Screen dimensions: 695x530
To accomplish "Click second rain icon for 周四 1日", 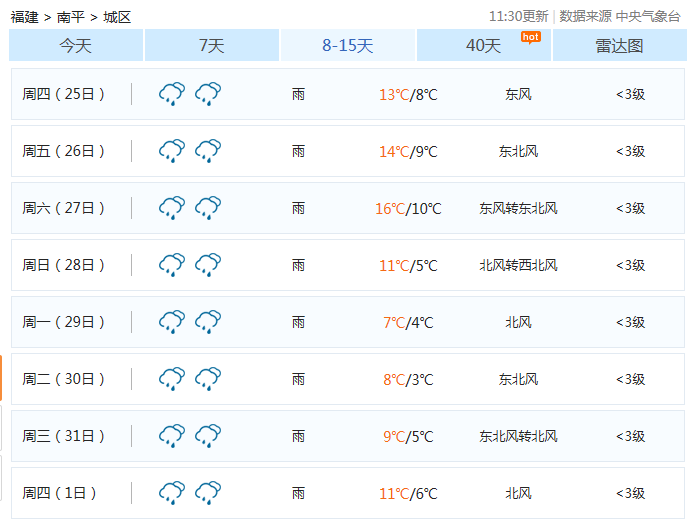I will [208, 493].
